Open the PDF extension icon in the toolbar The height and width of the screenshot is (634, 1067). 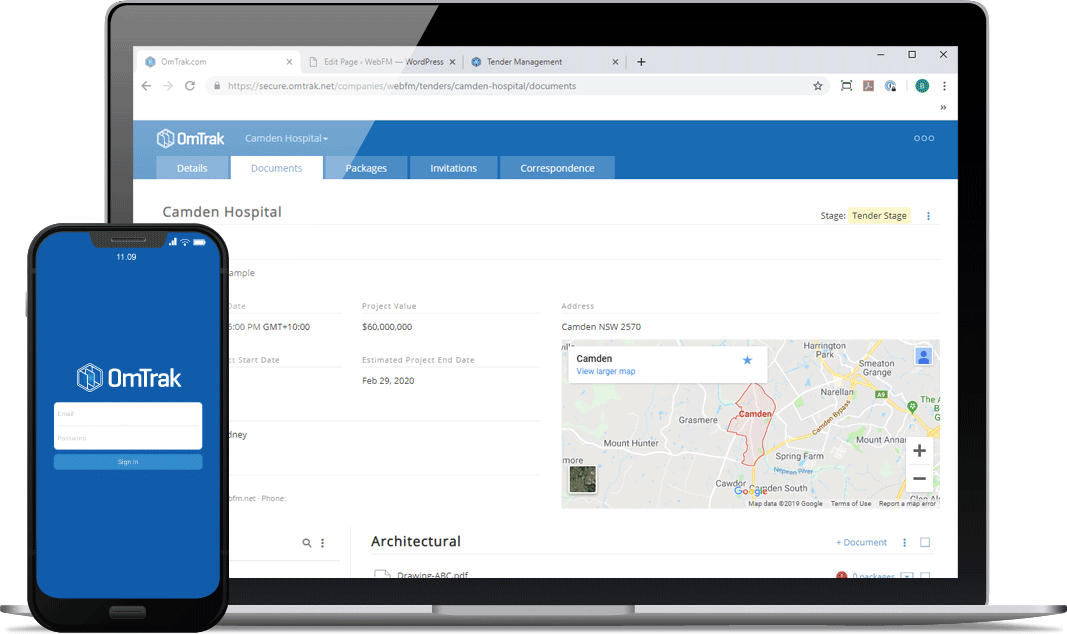tap(868, 86)
